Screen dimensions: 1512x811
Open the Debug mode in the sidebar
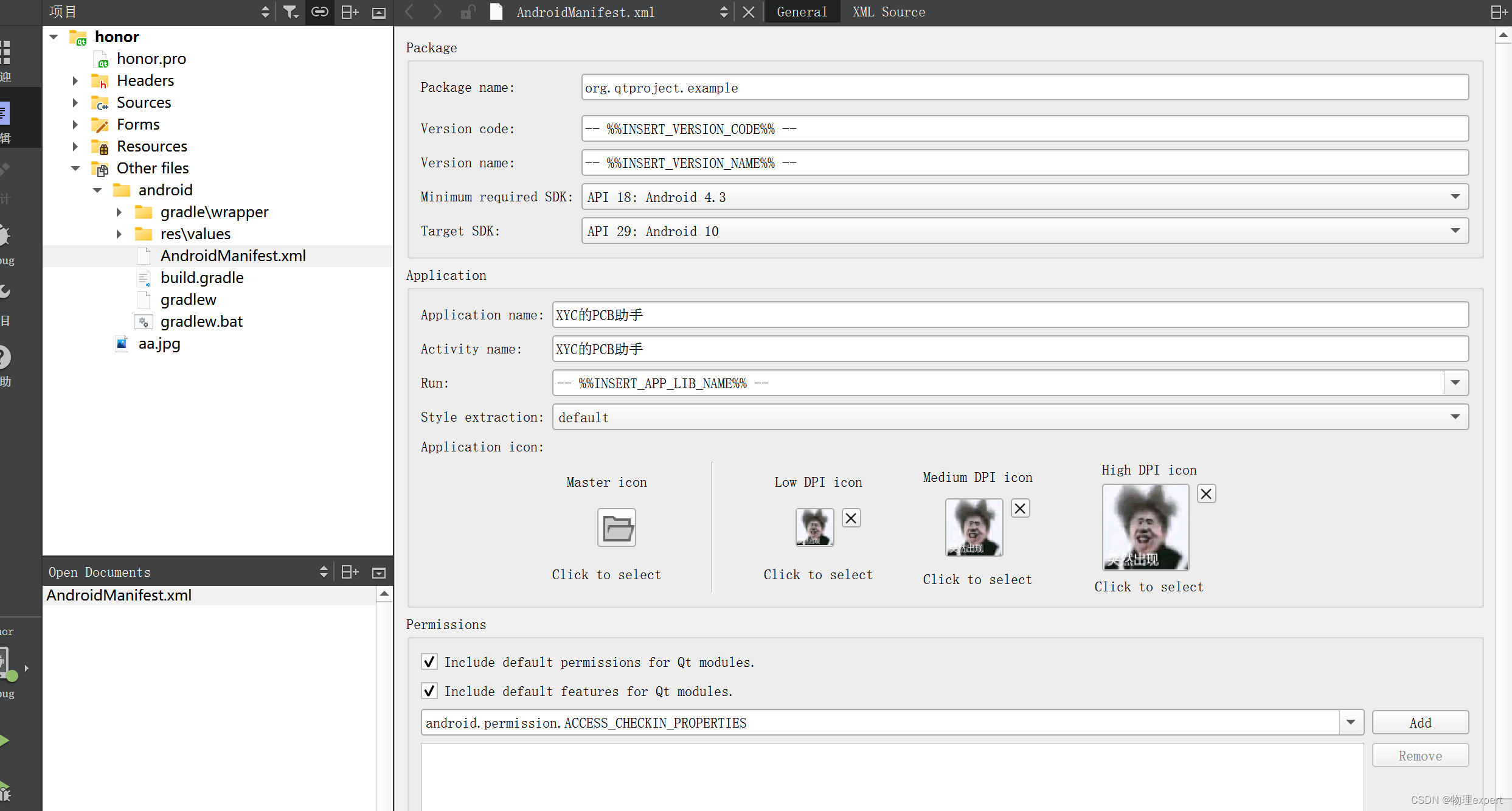(x=5, y=243)
